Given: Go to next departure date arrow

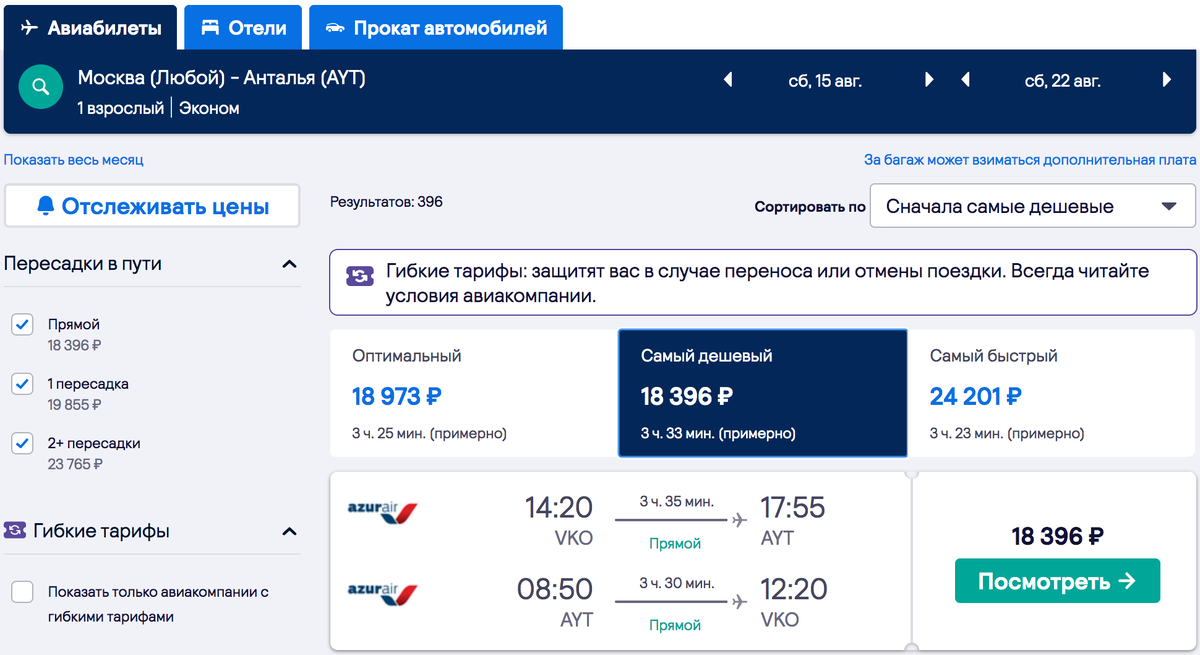Looking at the screenshot, I should tap(929, 80).
